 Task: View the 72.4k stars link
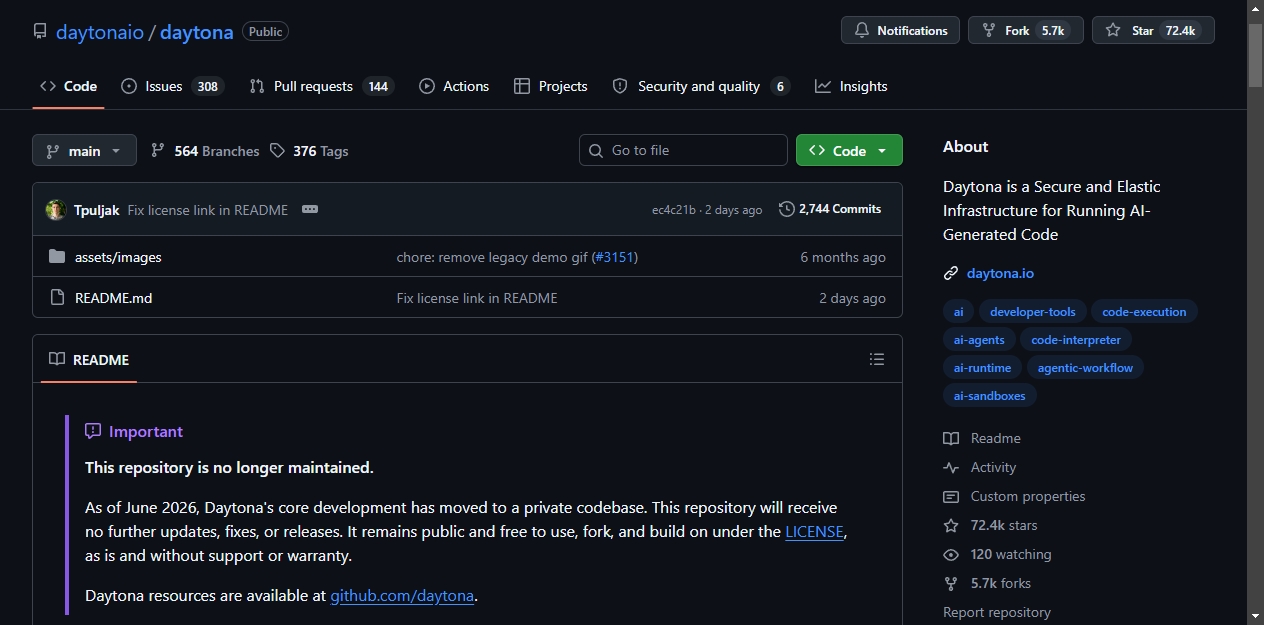tap(990, 525)
